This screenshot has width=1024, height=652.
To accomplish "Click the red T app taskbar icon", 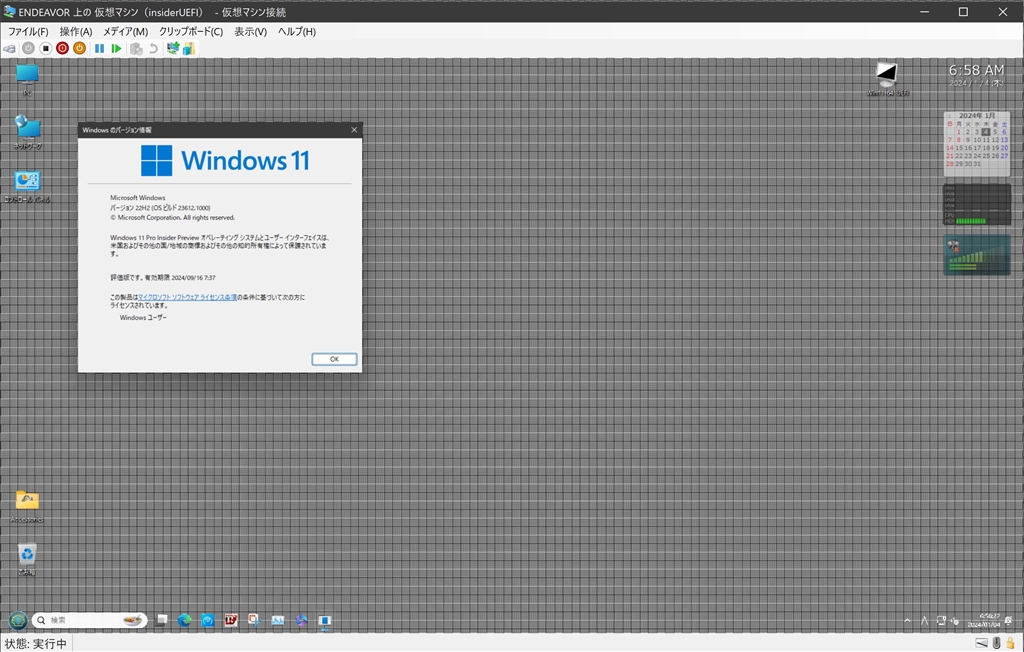I will click(x=231, y=620).
